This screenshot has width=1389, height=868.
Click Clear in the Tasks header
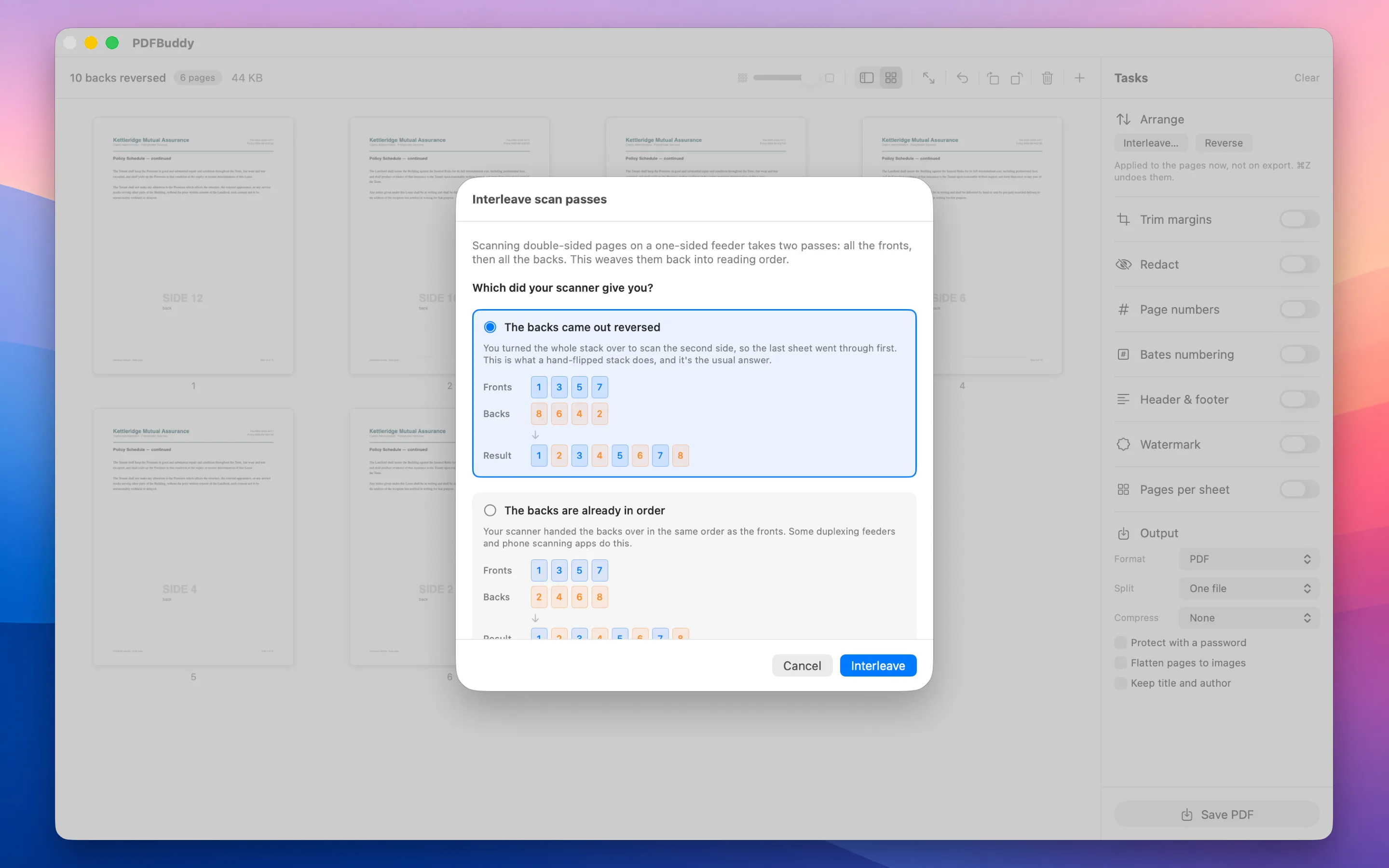pyautogui.click(x=1307, y=78)
